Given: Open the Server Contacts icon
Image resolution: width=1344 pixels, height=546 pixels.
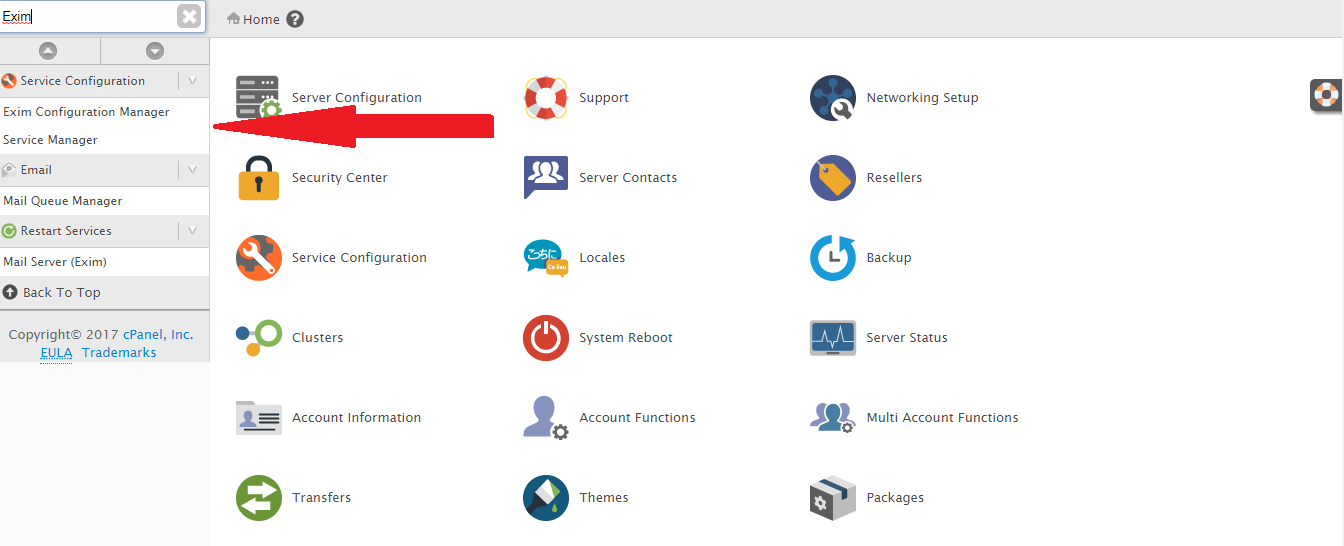Looking at the screenshot, I should click(546, 178).
